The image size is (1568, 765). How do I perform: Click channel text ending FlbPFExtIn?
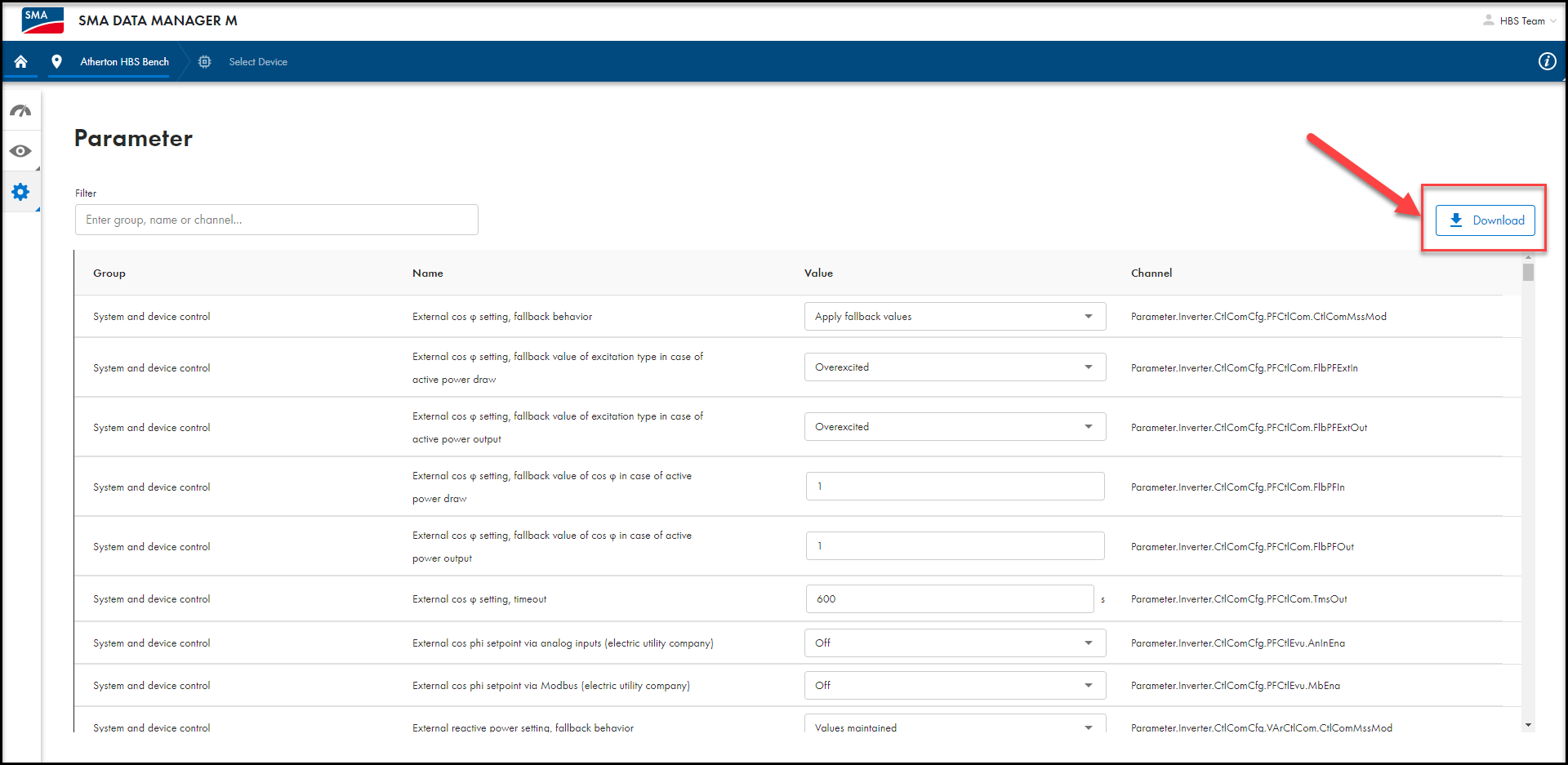coord(1245,368)
